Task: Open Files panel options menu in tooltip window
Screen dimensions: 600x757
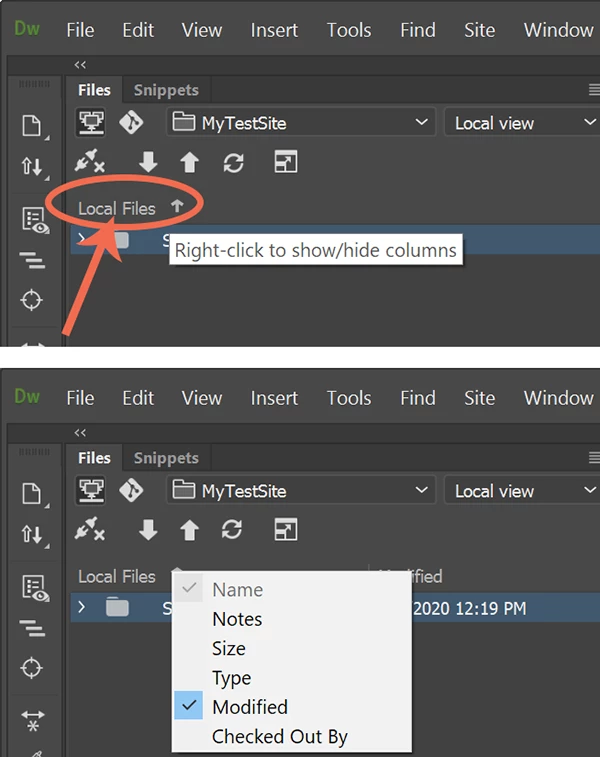Action: pyautogui.click(x=594, y=89)
